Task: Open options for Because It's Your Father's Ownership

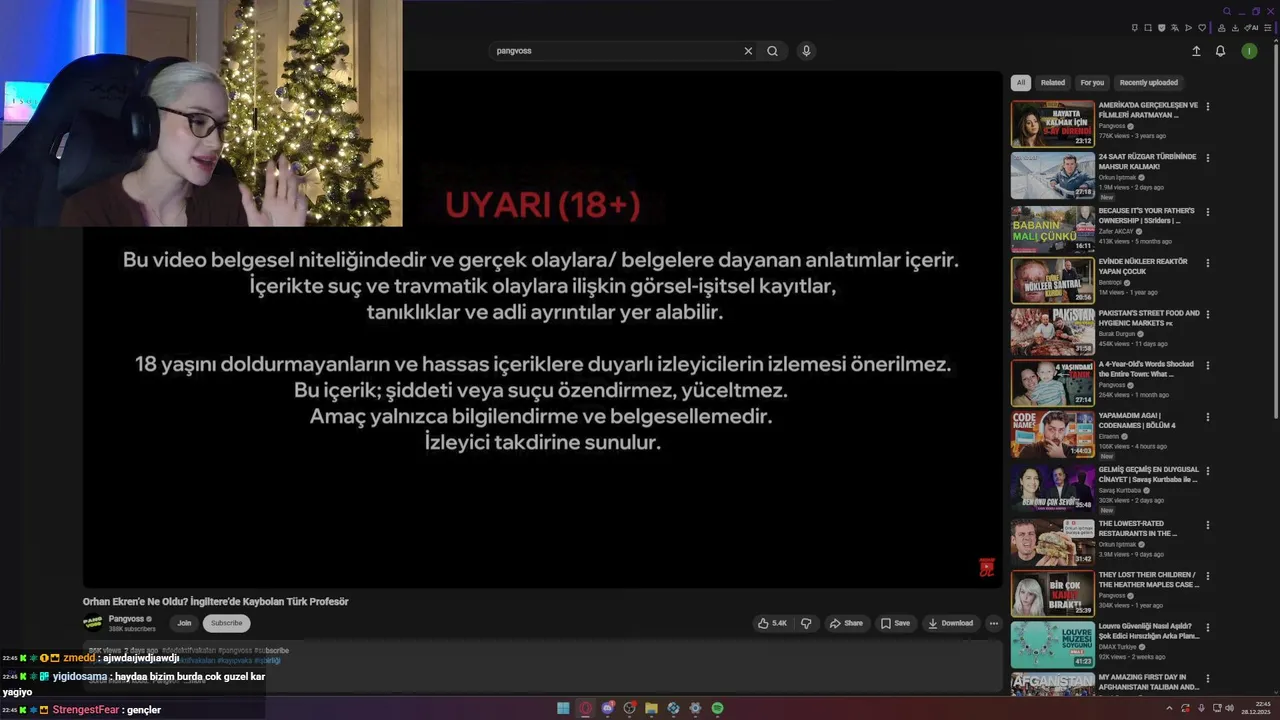Action: tap(1208, 212)
